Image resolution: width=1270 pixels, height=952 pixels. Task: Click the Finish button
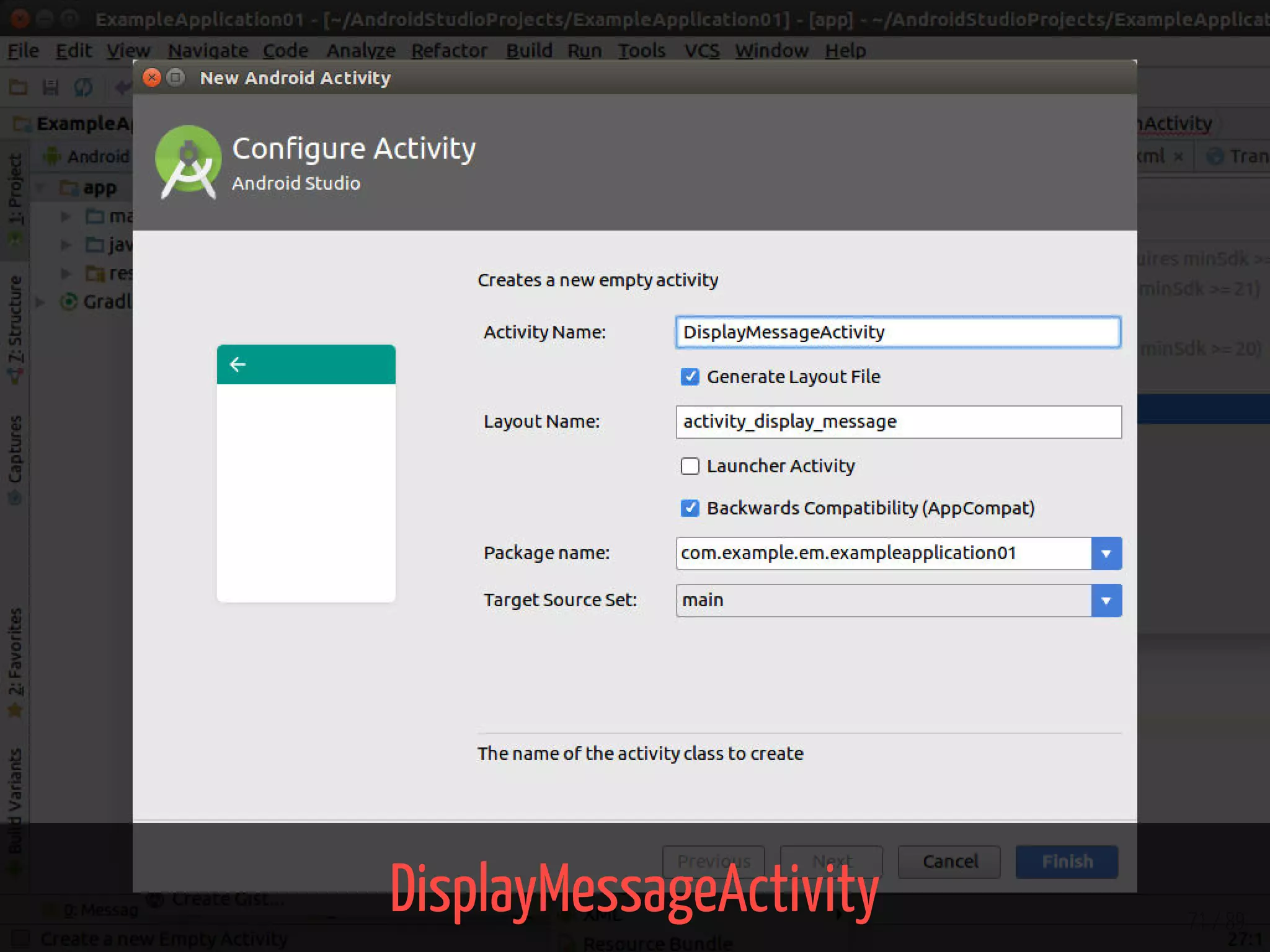tap(1067, 862)
